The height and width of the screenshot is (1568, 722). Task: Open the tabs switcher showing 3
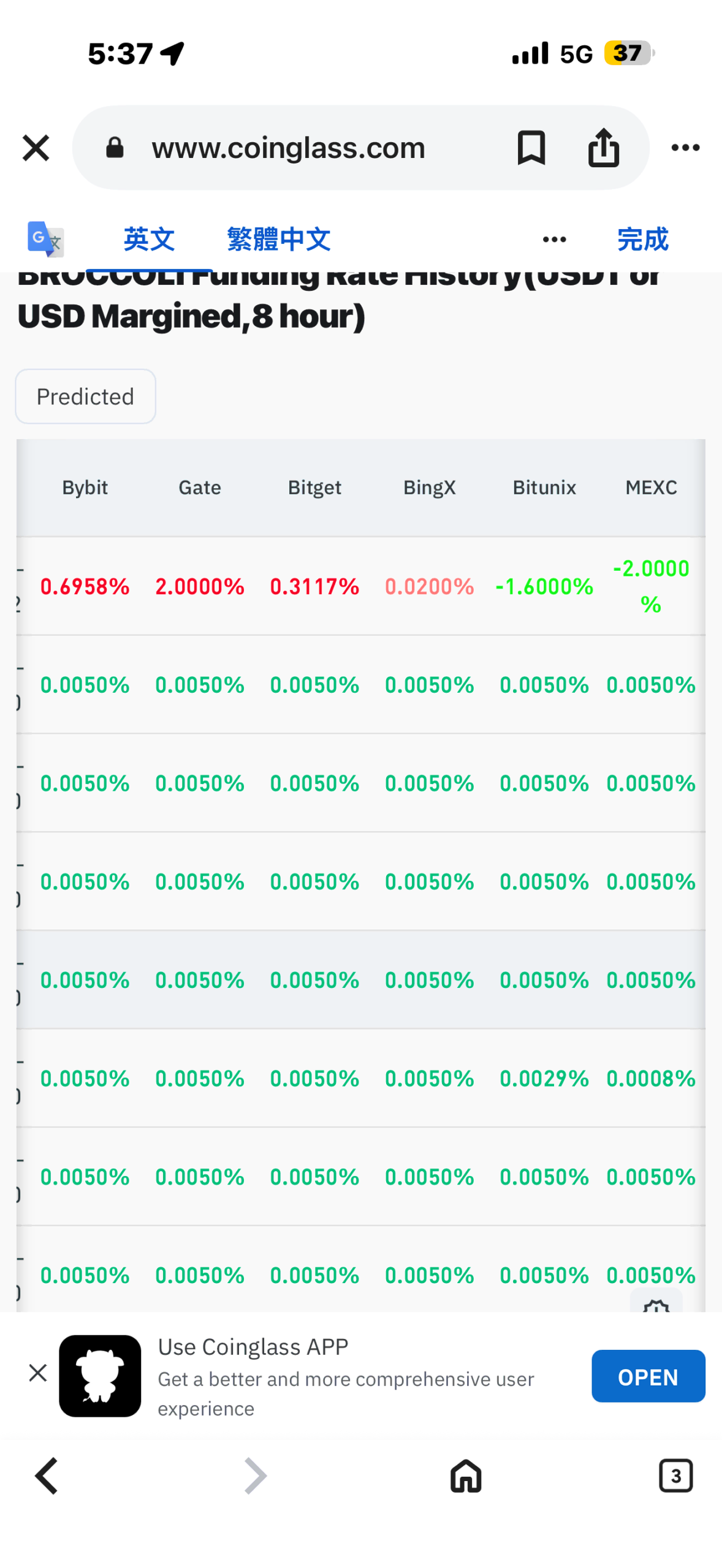[675, 1475]
